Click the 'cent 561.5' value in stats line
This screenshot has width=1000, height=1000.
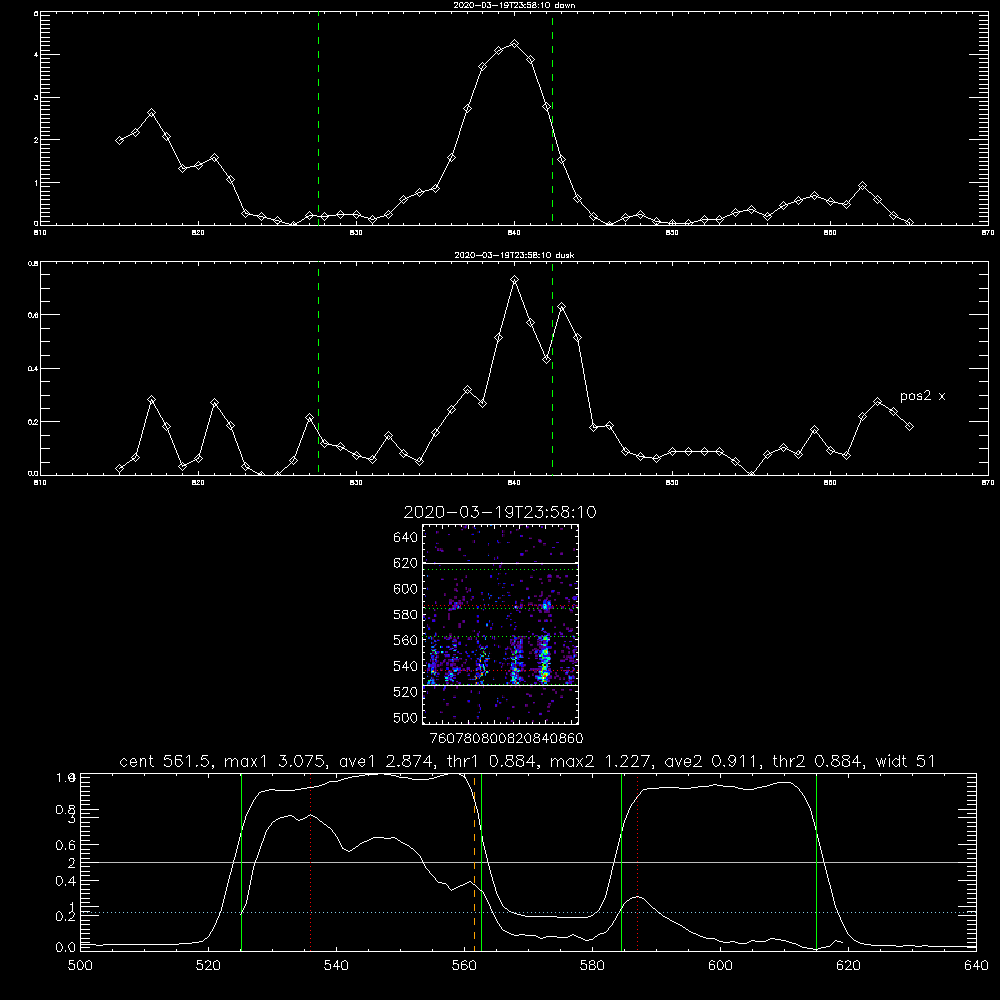tap(168, 761)
